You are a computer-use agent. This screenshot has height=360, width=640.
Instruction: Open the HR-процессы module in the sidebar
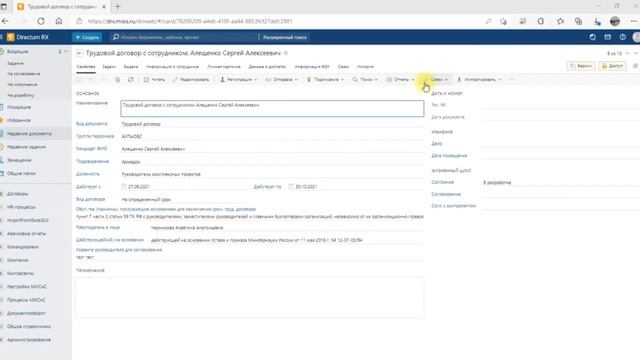point(21,207)
